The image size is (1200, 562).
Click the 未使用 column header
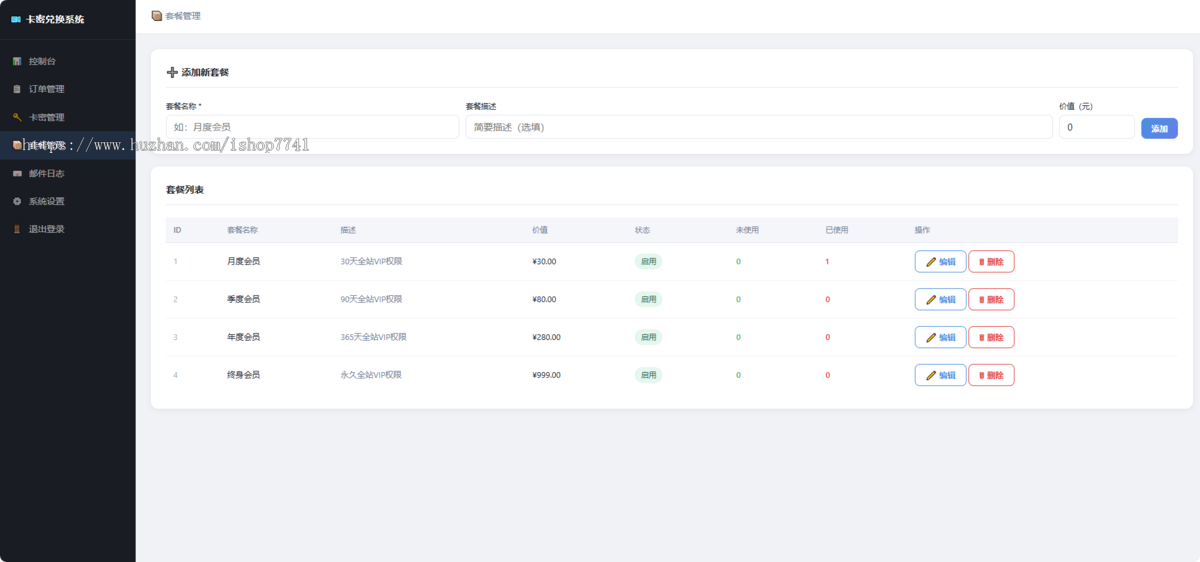[747, 230]
